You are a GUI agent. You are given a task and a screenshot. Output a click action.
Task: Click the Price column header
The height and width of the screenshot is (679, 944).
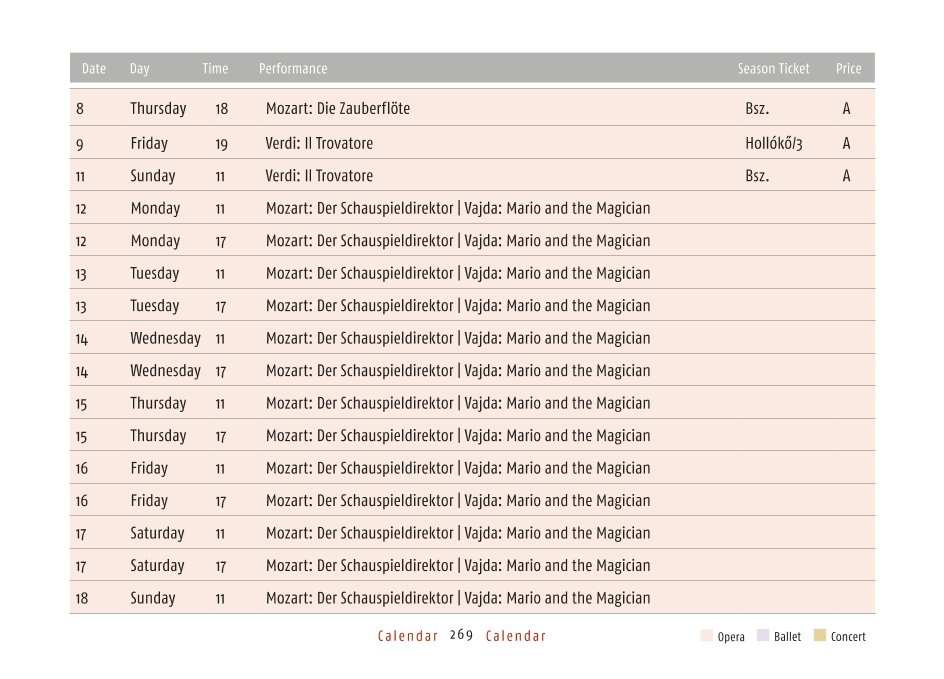(x=848, y=69)
